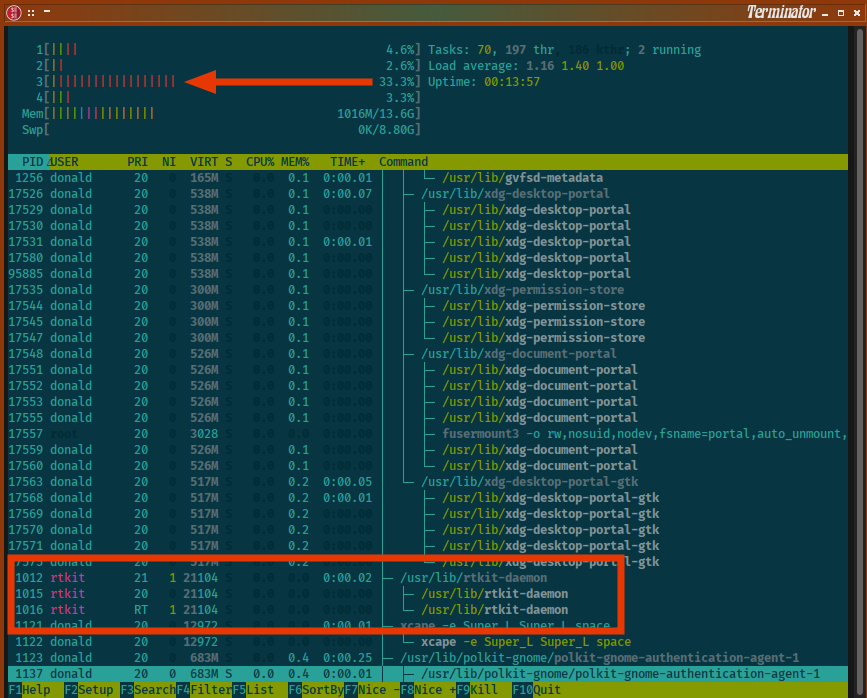Click the maximize square in title bar
Screen dimensions: 867x698
pos(841,13)
